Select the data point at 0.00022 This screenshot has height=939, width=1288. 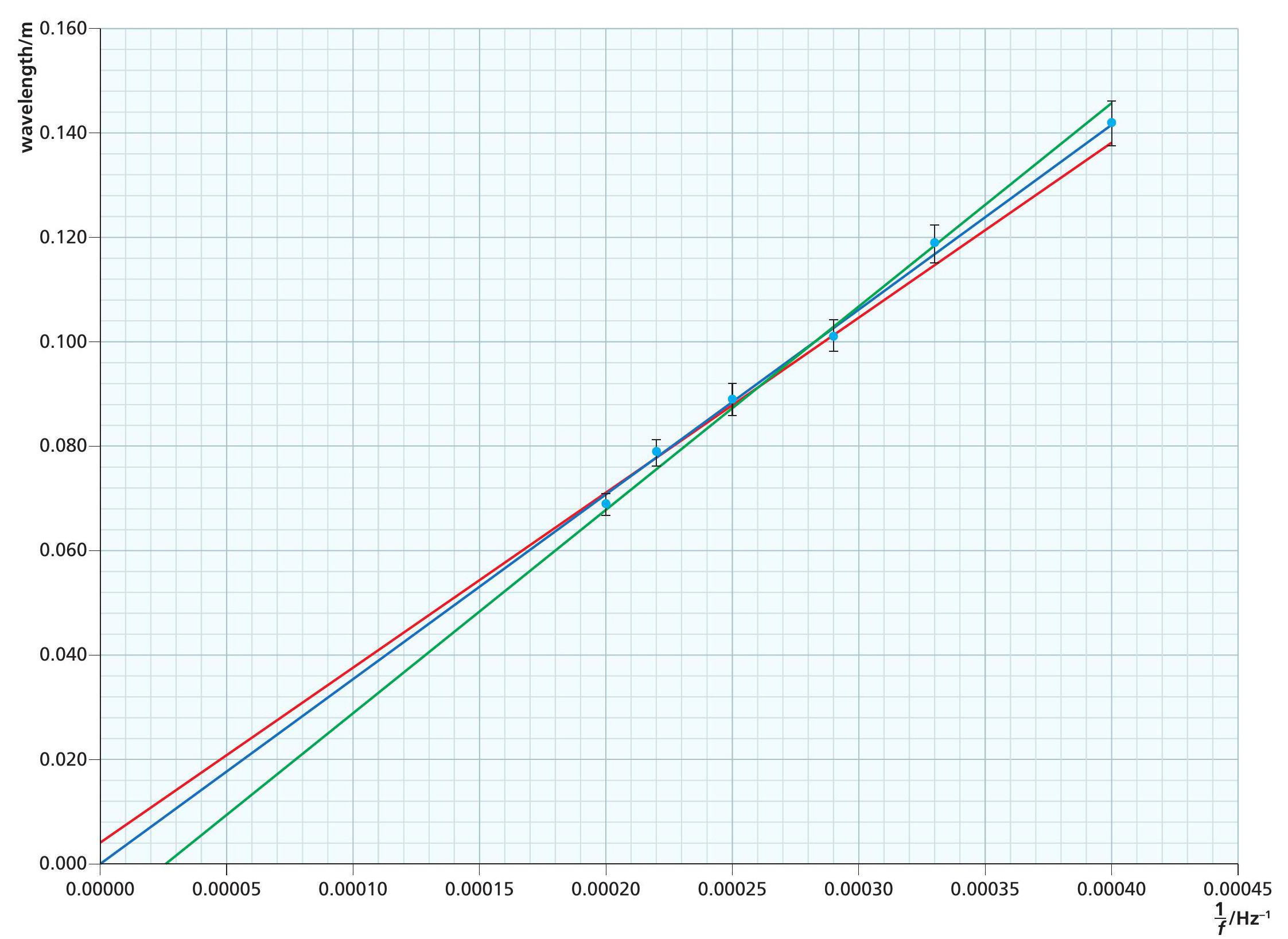pos(656,452)
